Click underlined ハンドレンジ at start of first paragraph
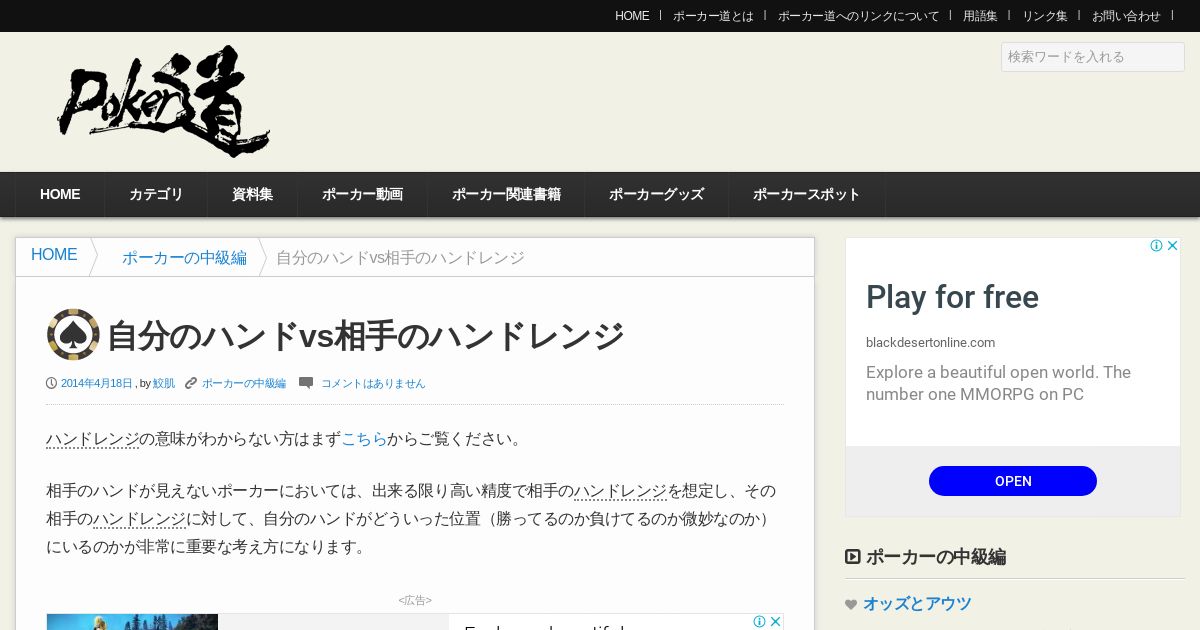 click(x=92, y=439)
